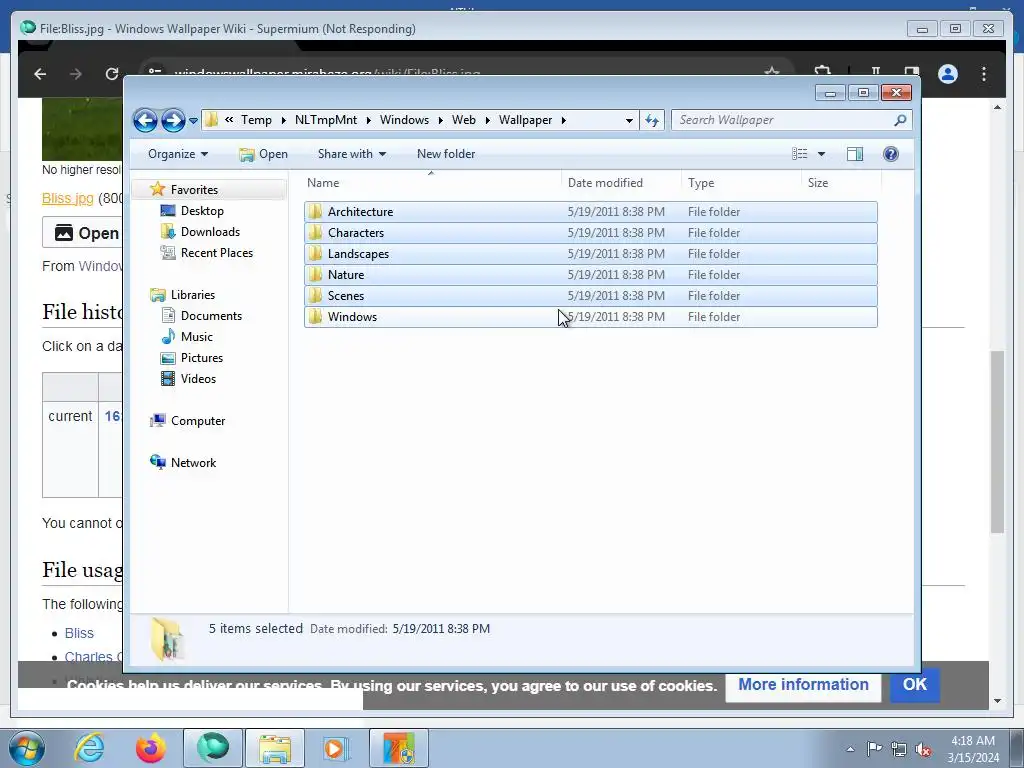Select the Architecture folder

(590, 212)
